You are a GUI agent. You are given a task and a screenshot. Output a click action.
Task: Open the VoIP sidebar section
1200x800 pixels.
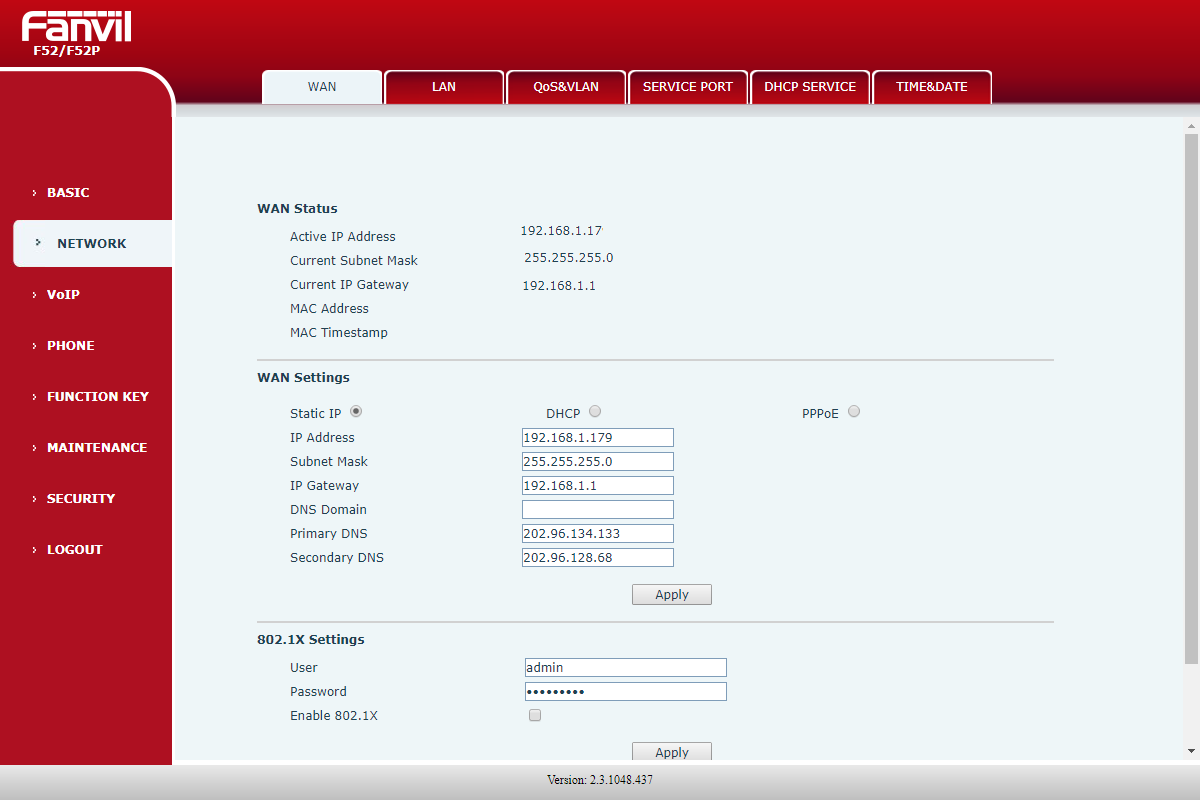63,295
